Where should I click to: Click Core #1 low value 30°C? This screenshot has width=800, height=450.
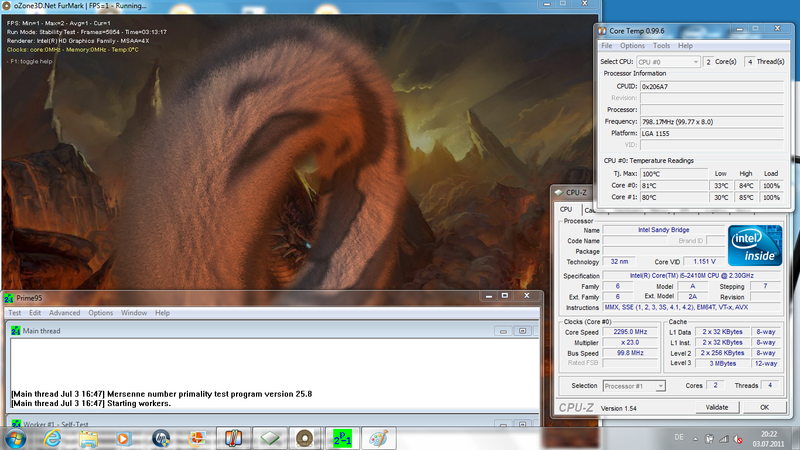tap(721, 197)
